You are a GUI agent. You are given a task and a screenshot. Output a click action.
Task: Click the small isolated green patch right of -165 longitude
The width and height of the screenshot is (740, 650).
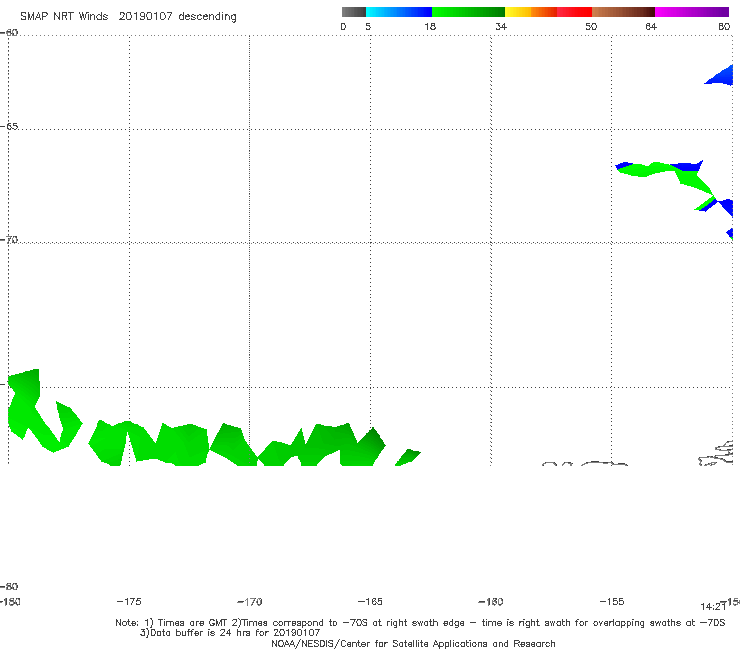[x=407, y=457]
